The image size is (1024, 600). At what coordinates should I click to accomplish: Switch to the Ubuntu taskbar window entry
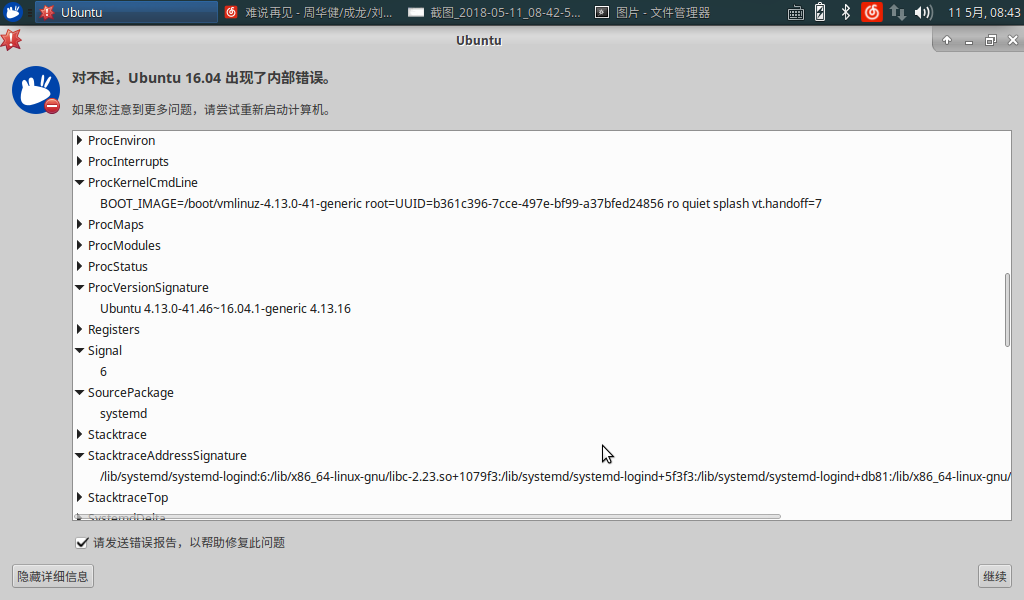click(x=127, y=12)
